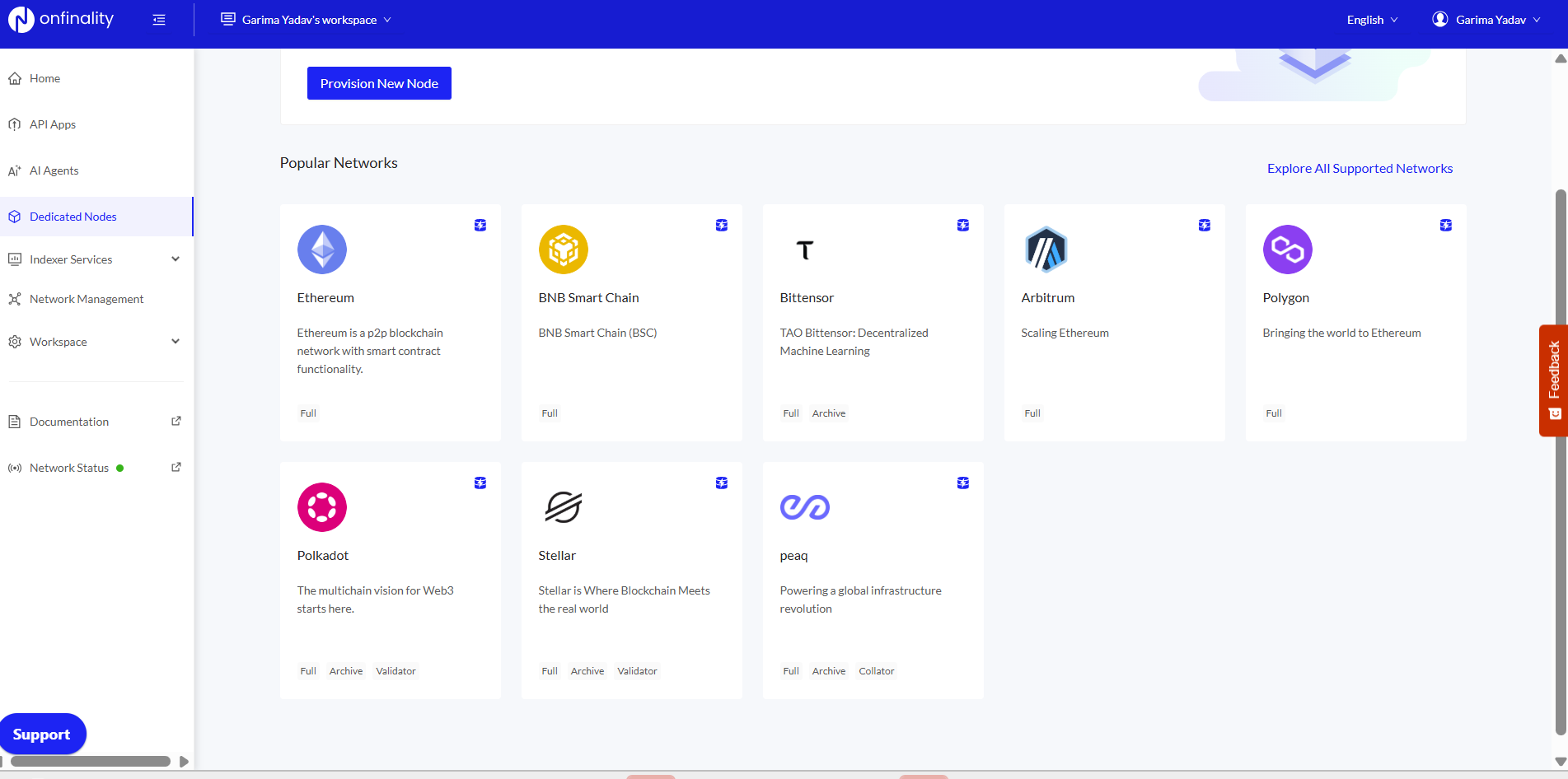
Task: Click the page scroll up arrow
Action: (x=1561, y=58)
